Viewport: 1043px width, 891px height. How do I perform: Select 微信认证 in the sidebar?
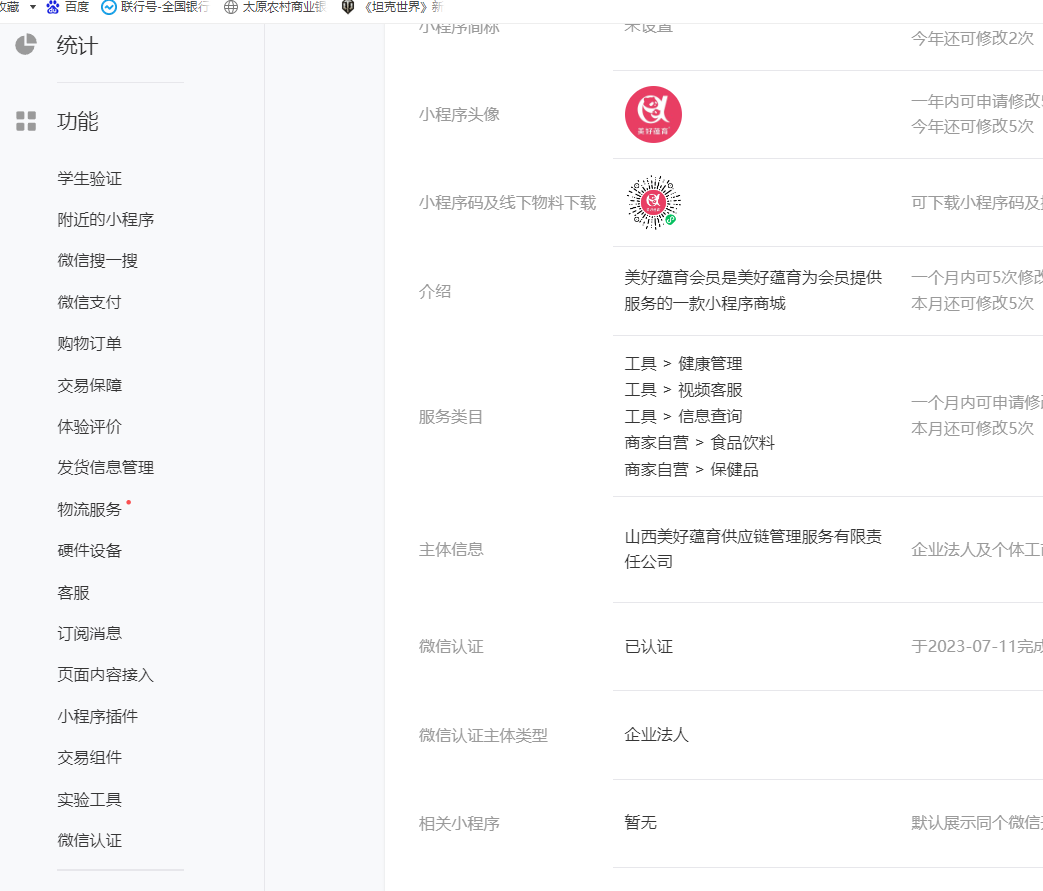click(x=90, y=840)
